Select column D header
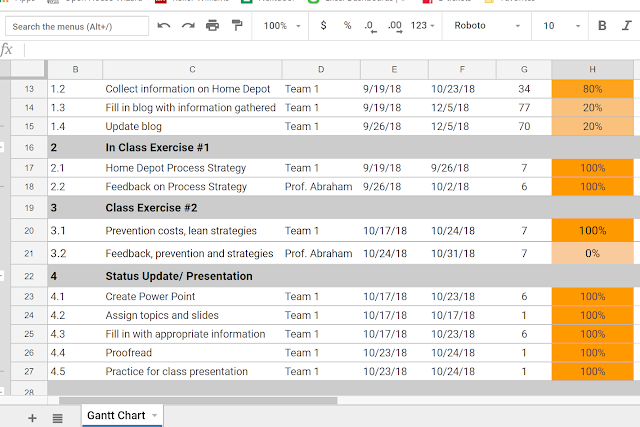Viewport: 640px width, 427px height. tap(321, 70)
